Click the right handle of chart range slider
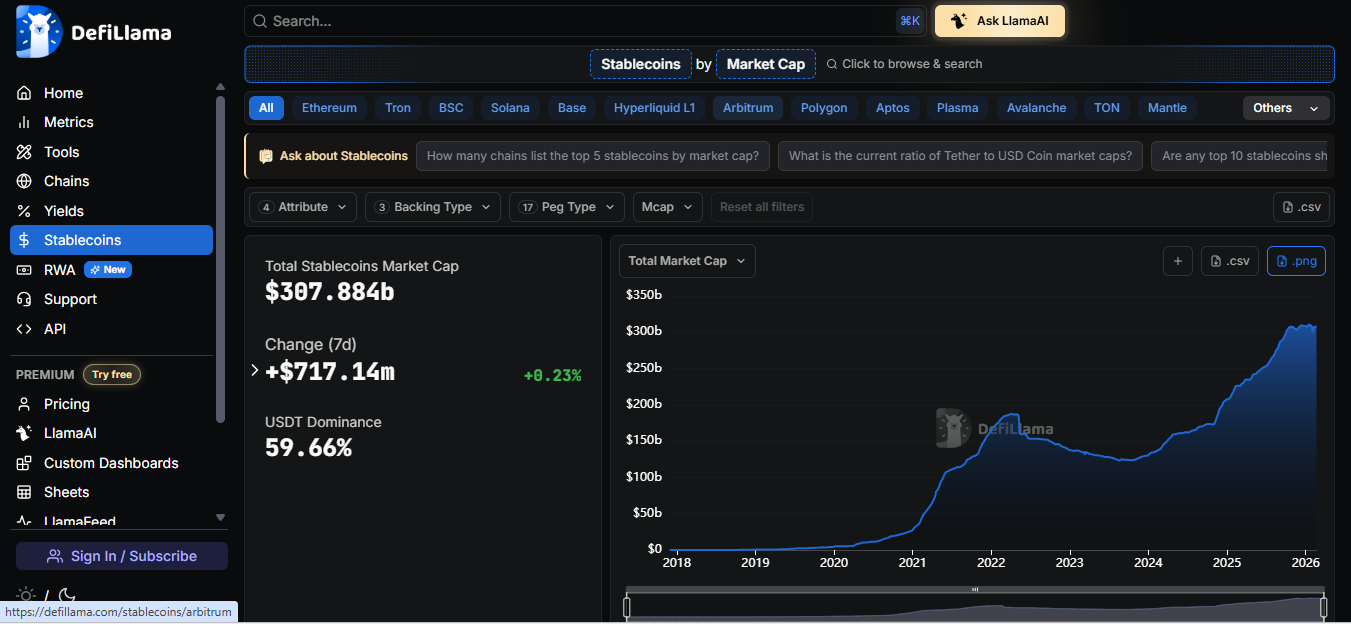Image resolution: width=1351 pixels, height=624 pixels. pos(1324,607)
